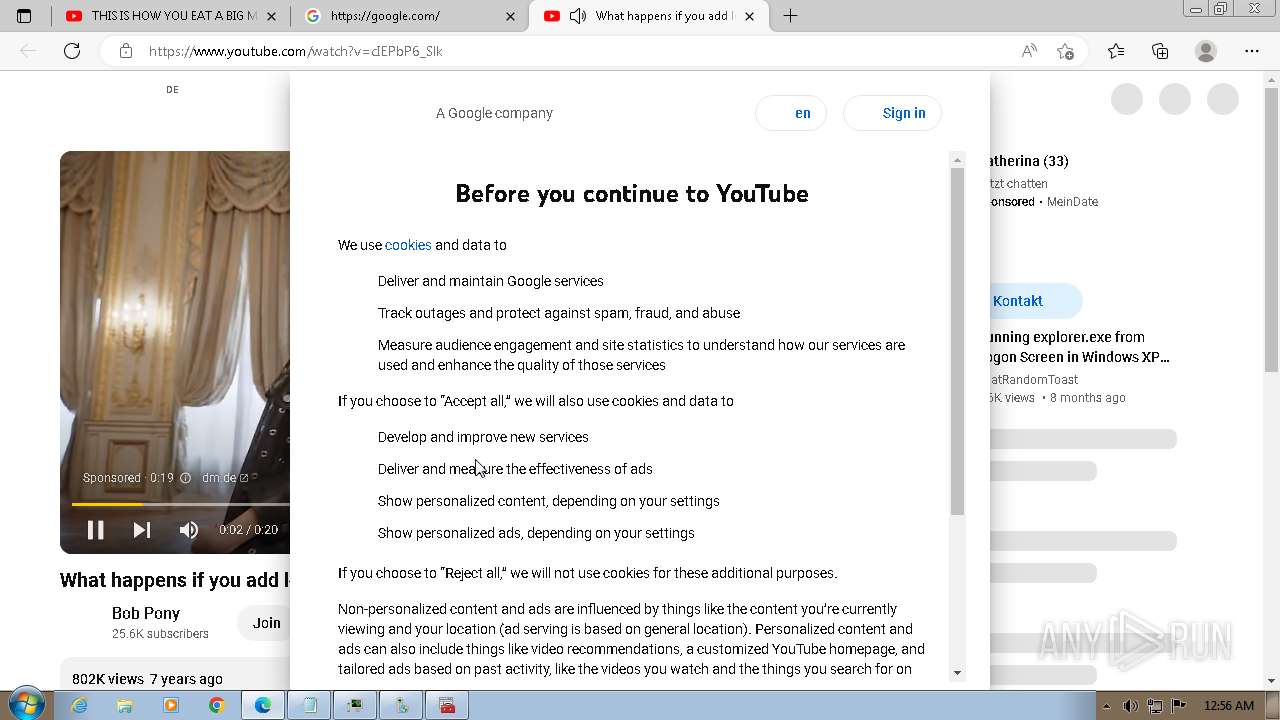Open the browser profile avatar
The image size is (1280, 720).
tap(1206, 51)
